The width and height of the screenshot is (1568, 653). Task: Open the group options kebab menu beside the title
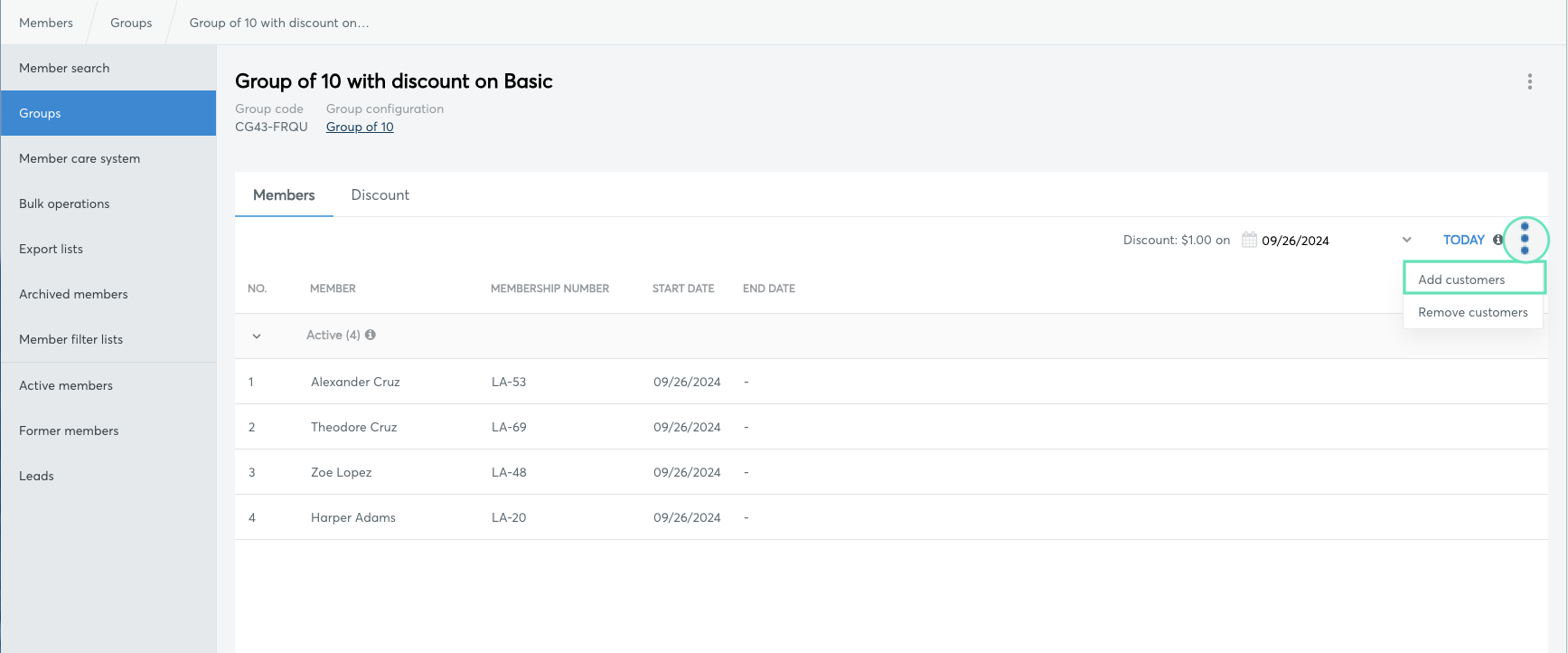coord(1529,81)
